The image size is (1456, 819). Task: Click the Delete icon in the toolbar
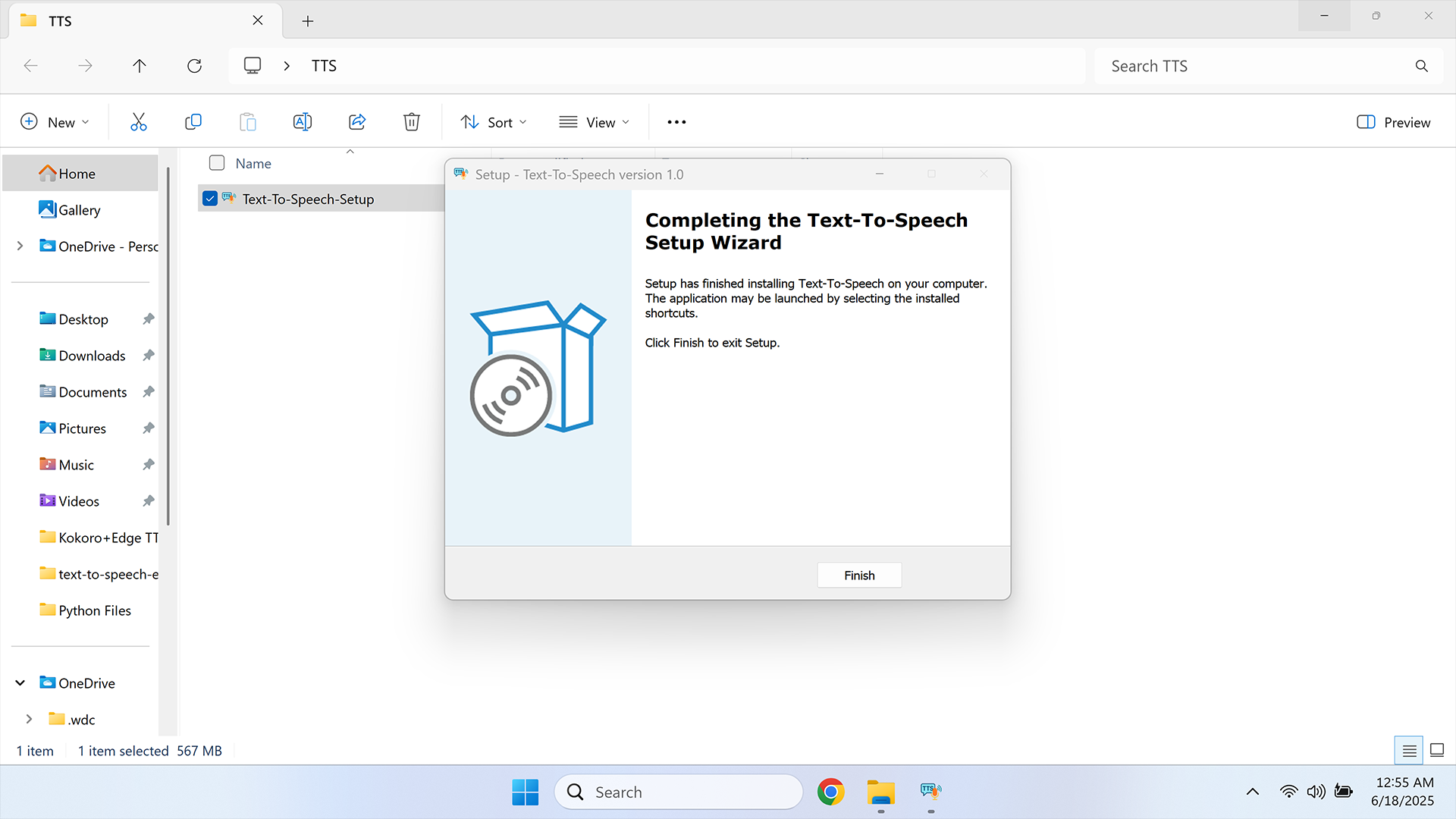pos(411,121)
